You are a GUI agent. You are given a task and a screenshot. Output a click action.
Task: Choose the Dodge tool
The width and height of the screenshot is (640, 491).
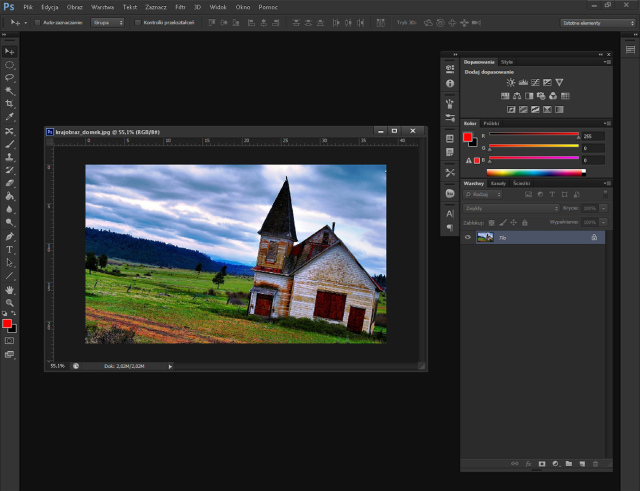click(x=9, y=222)
